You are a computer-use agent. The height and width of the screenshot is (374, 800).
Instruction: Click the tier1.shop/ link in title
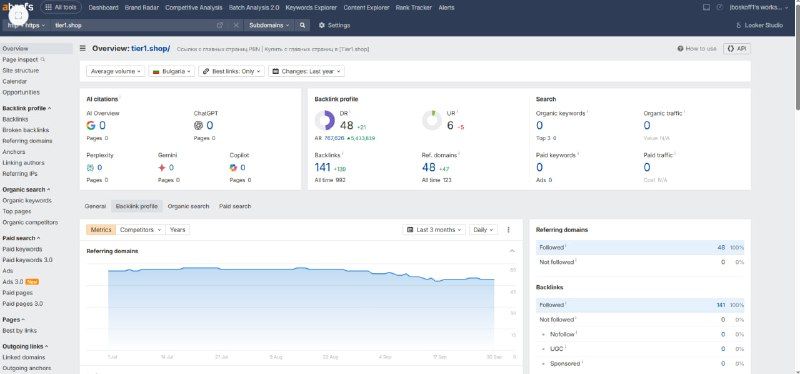[x=151, y=48]
